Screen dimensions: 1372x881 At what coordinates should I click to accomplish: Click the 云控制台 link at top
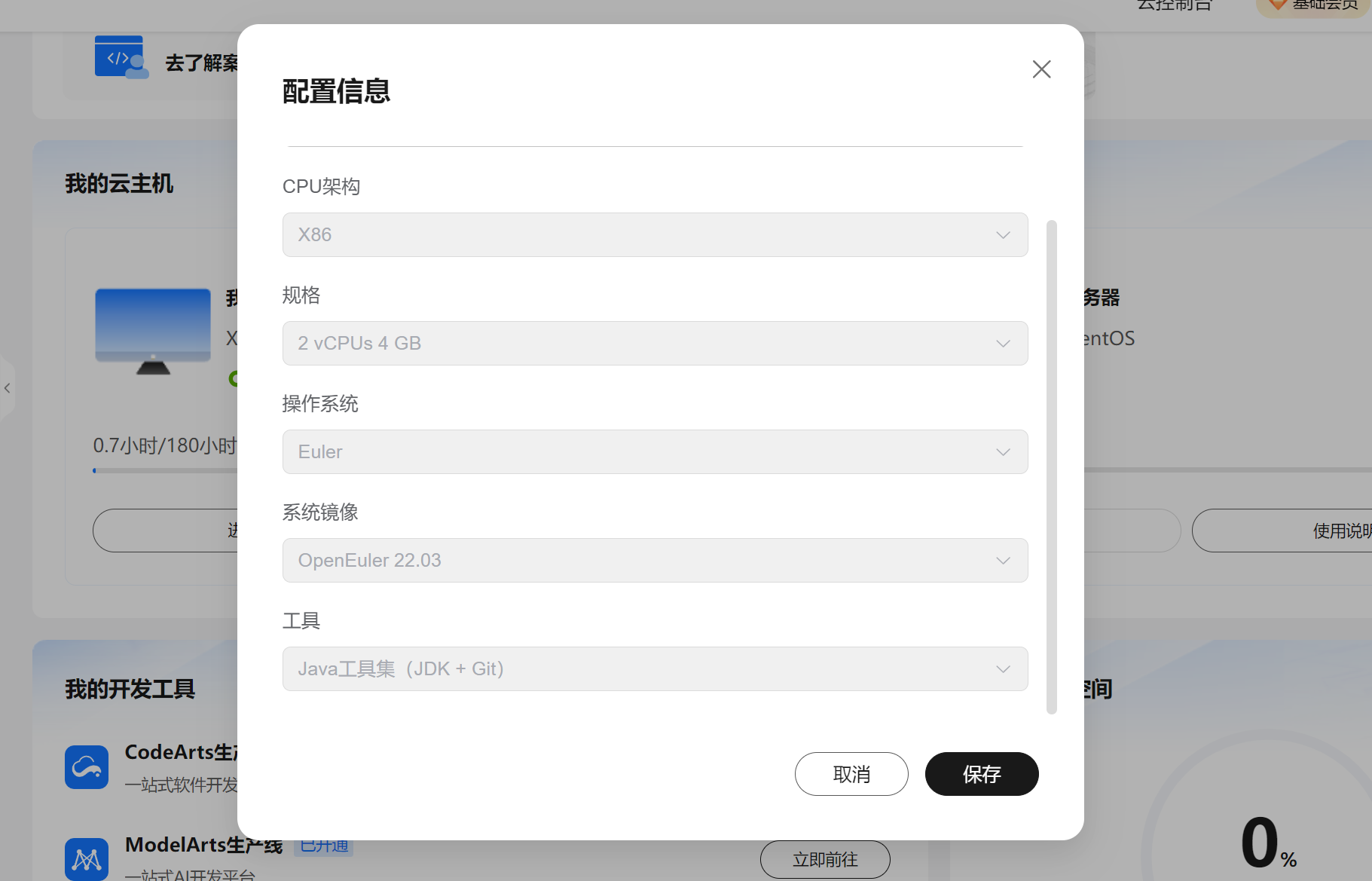pos(1174,6)
